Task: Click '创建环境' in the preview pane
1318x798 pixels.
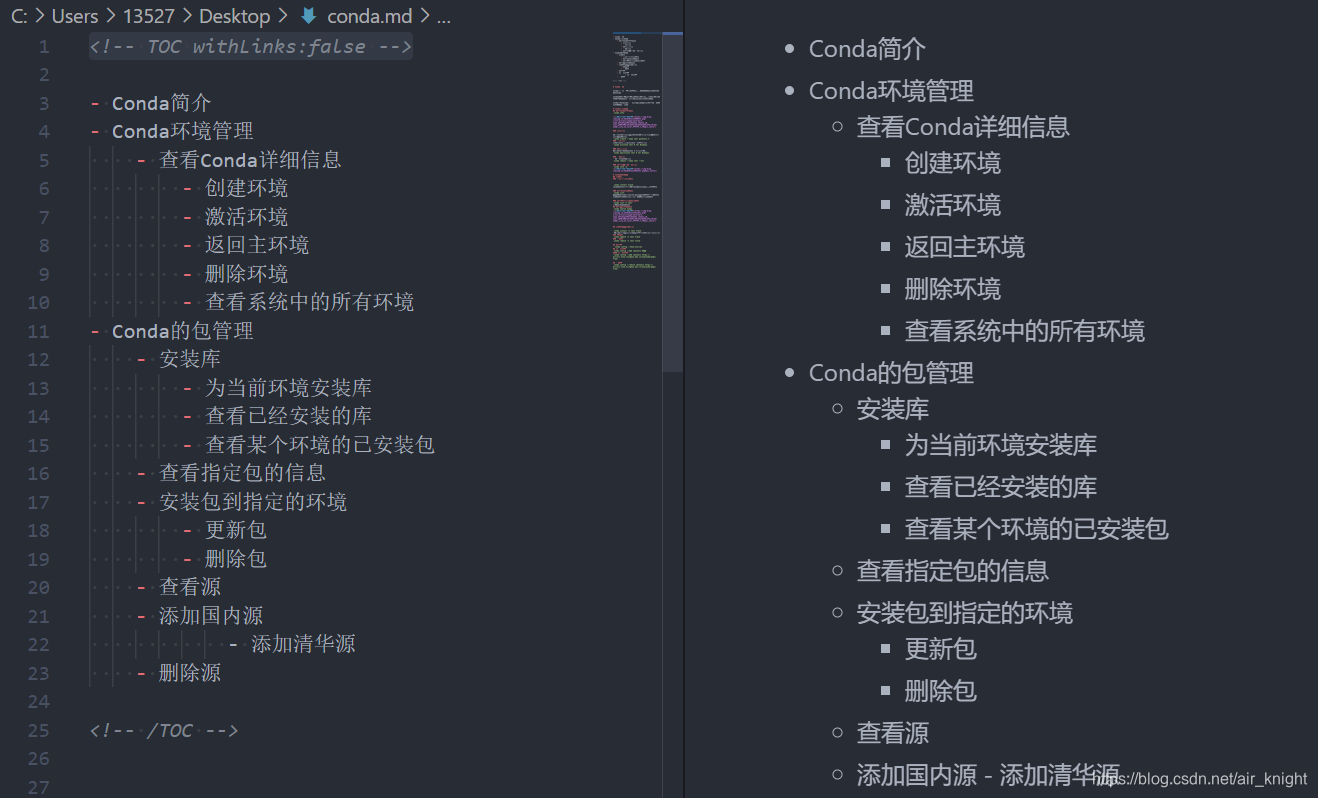Action: (953, 163)
